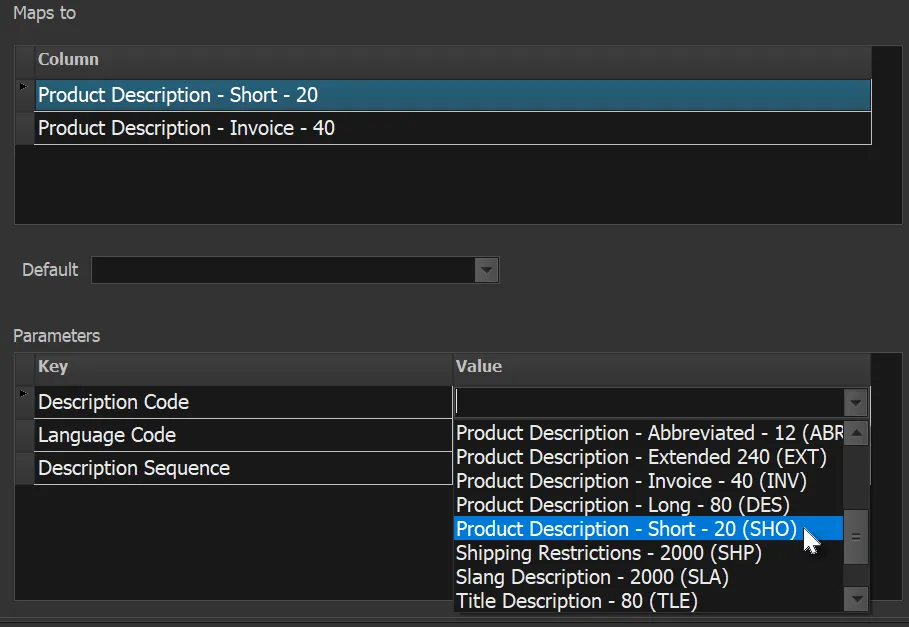Click the row selector arrow beside Product Description - Short - 20
The image size is (909, 627).
(x=23, y=89)
